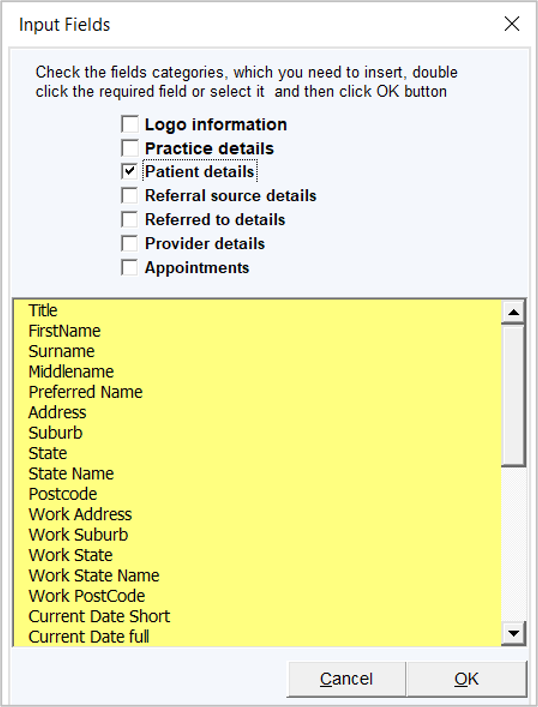Tick the Referral source details checkbox

(130, 196)
